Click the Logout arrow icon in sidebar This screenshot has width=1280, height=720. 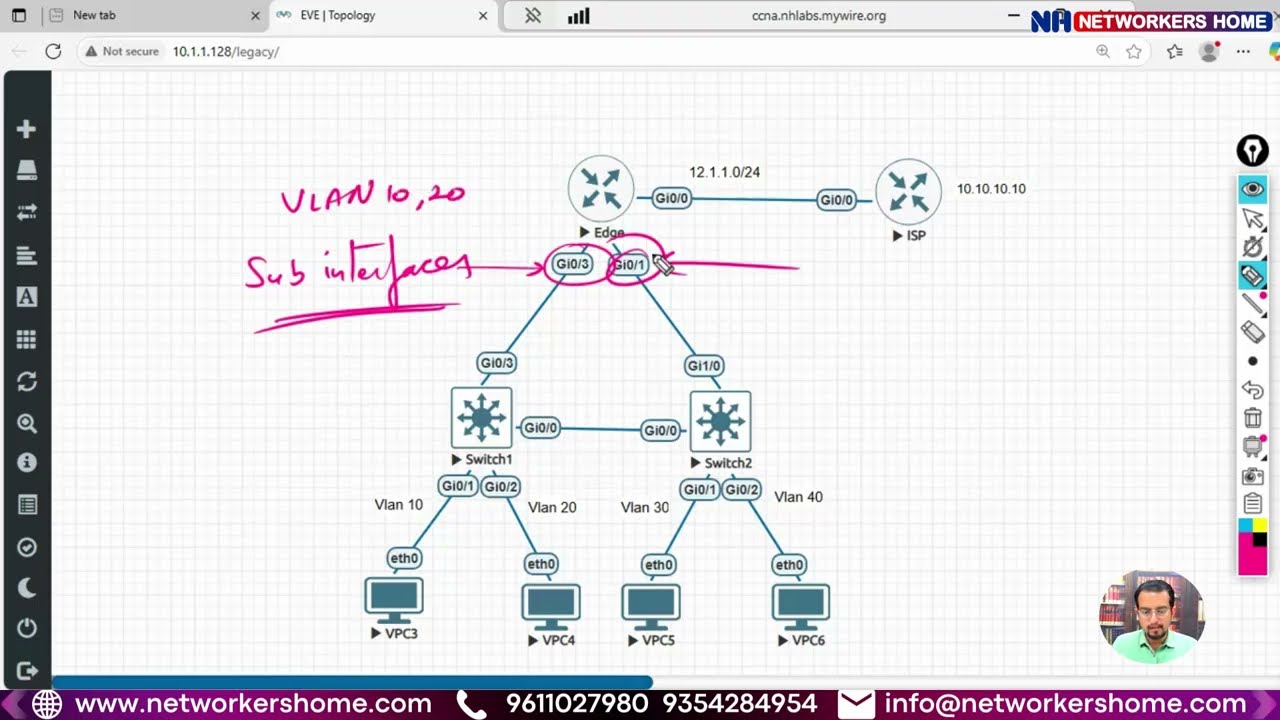point(27,670)
